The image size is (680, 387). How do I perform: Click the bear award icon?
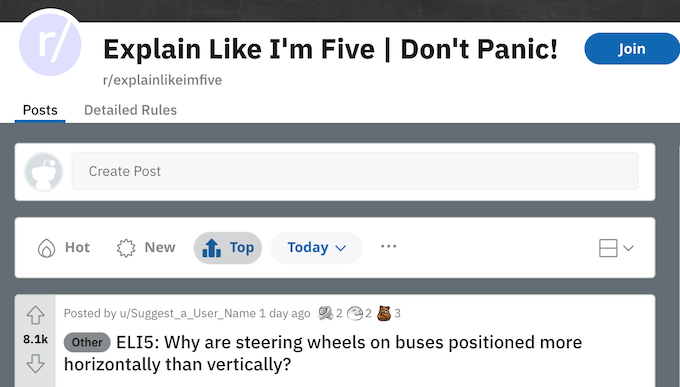click(384, 313)
